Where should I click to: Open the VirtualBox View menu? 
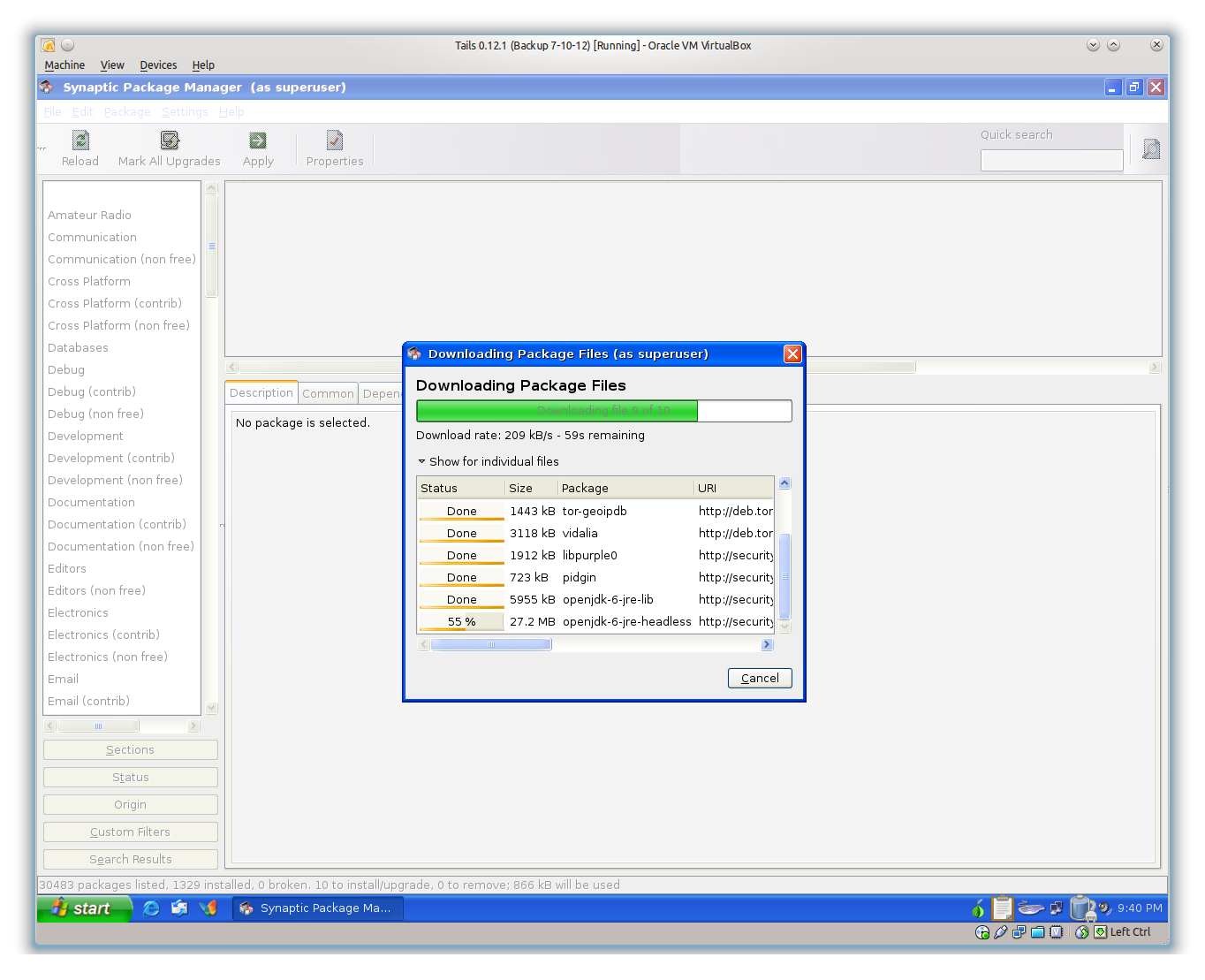coord(112,65)
